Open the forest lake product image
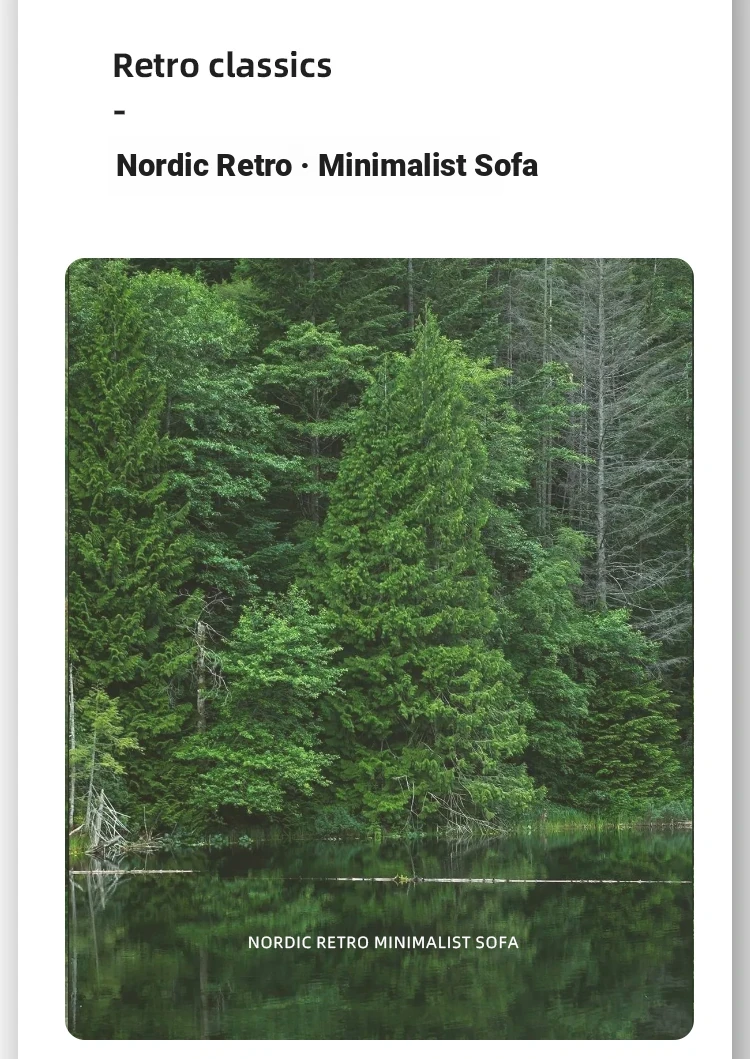Image resolution: width=750 pixels, height=1059 pixels. coord(380,648)
